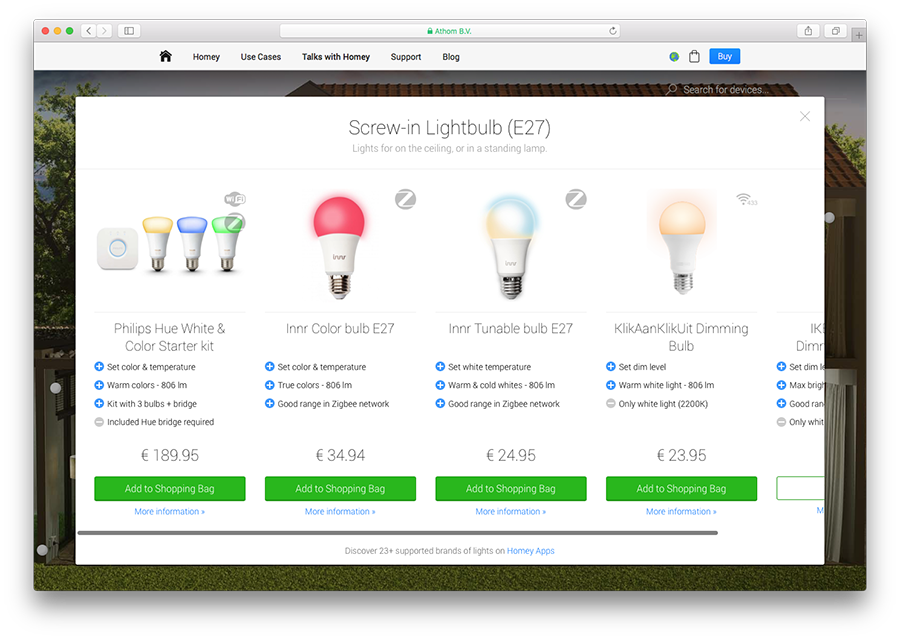Follow the Homey Apps link

click(x=530, y=551)
